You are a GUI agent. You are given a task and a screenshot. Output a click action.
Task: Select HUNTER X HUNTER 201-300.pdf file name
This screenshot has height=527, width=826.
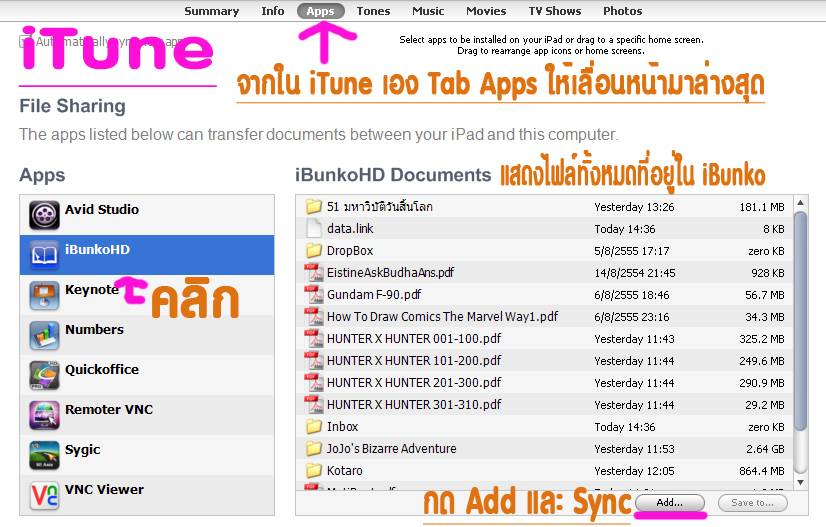click(x=414, y=383)
